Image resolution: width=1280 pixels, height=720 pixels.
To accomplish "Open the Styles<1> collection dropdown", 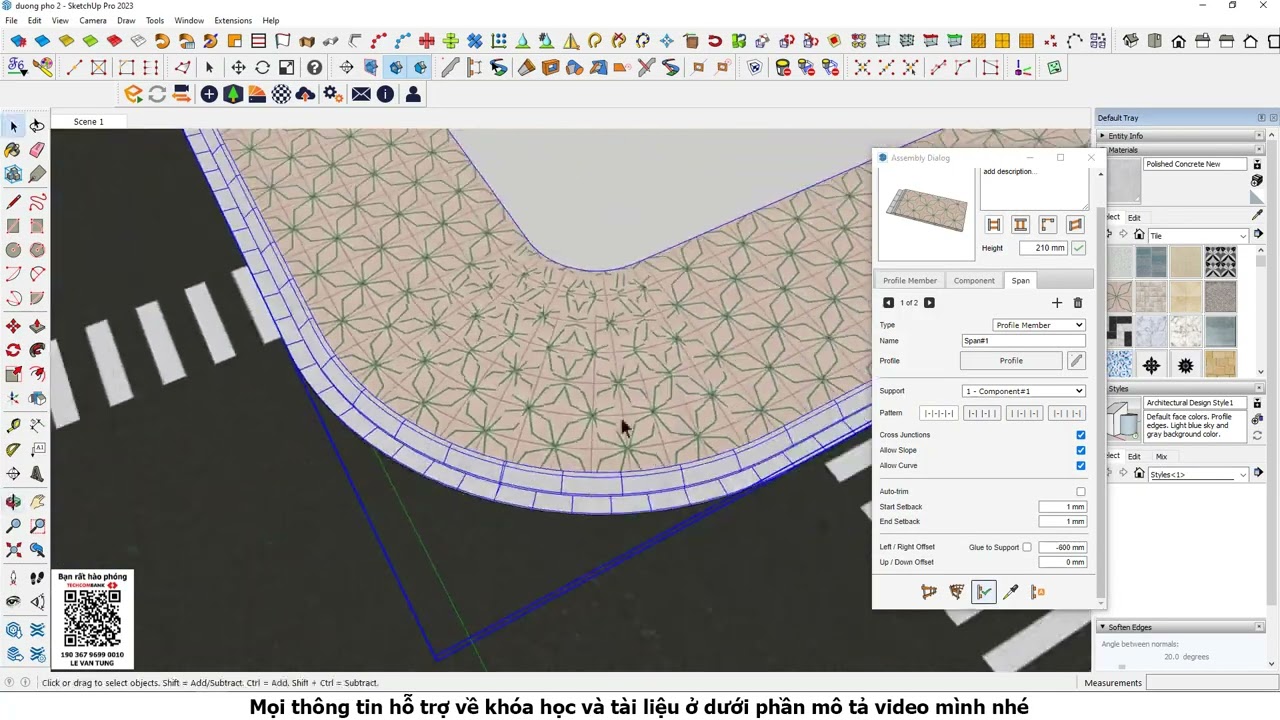I will (1197, 475).
